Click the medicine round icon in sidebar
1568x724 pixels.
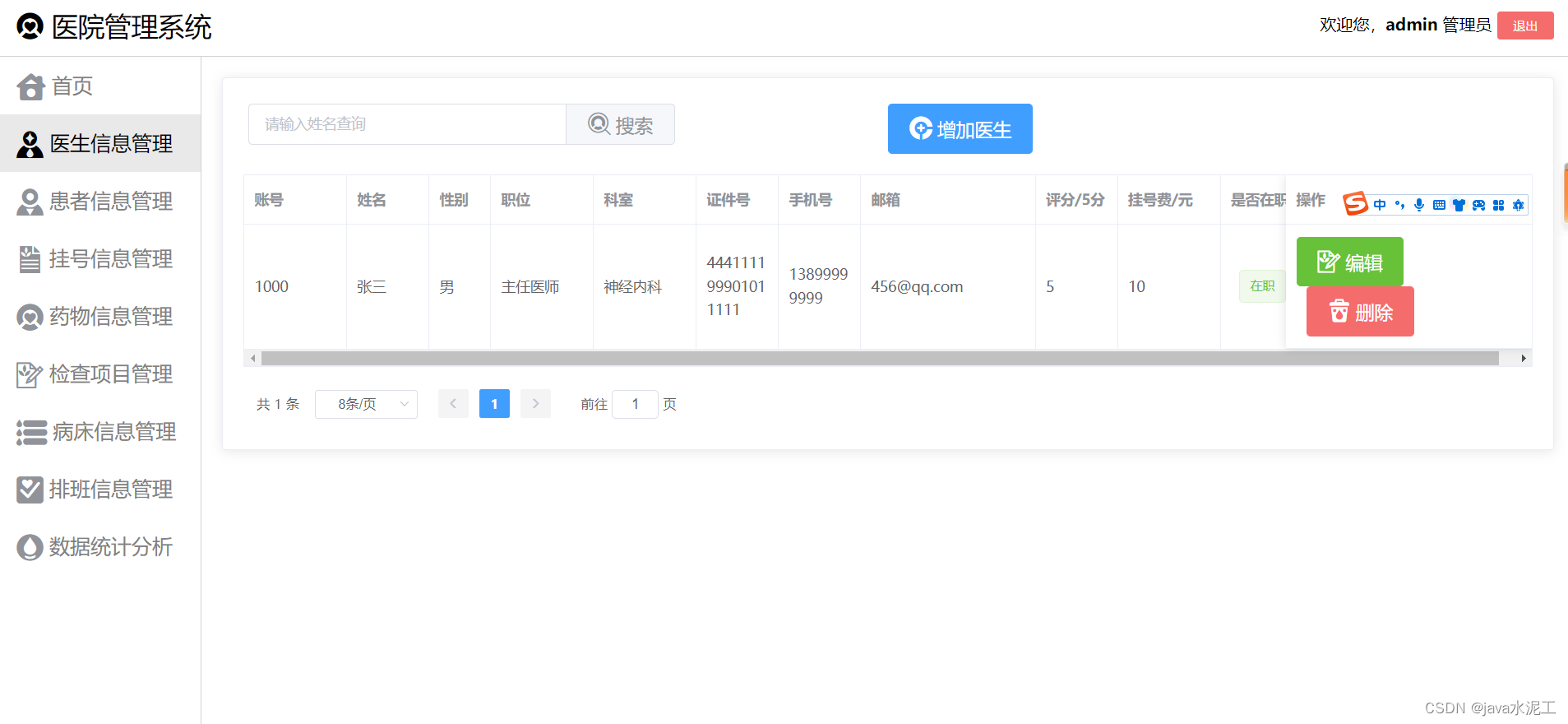[30, 317]
